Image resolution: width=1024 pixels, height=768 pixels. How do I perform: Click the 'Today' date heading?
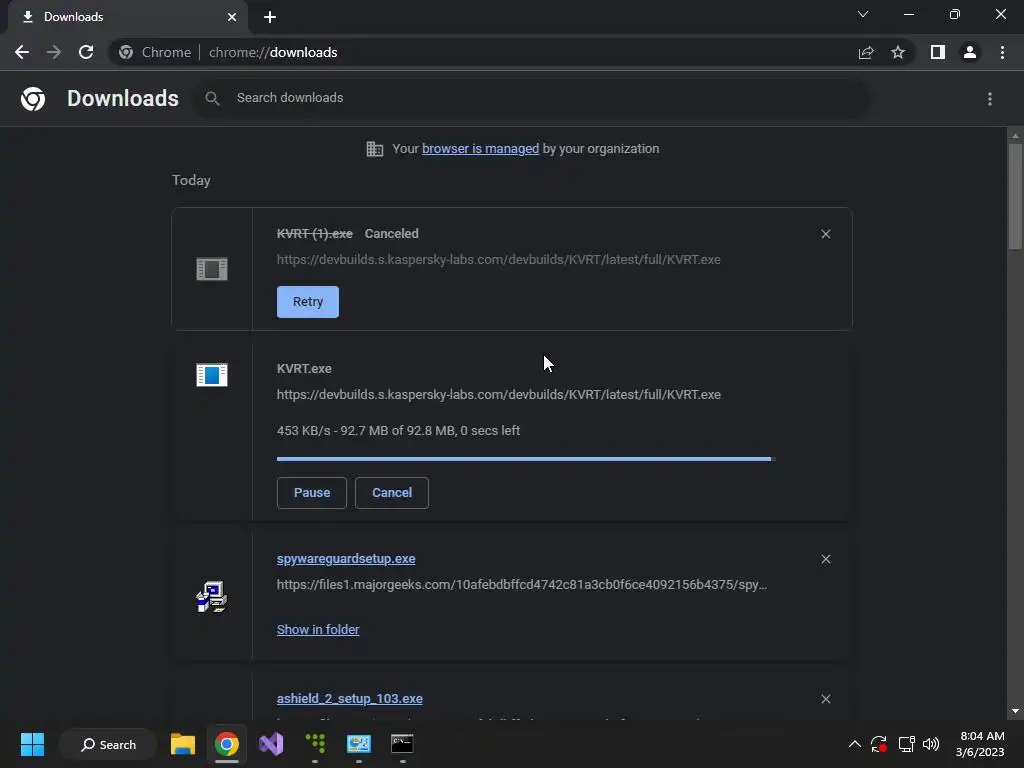(191, 180)
